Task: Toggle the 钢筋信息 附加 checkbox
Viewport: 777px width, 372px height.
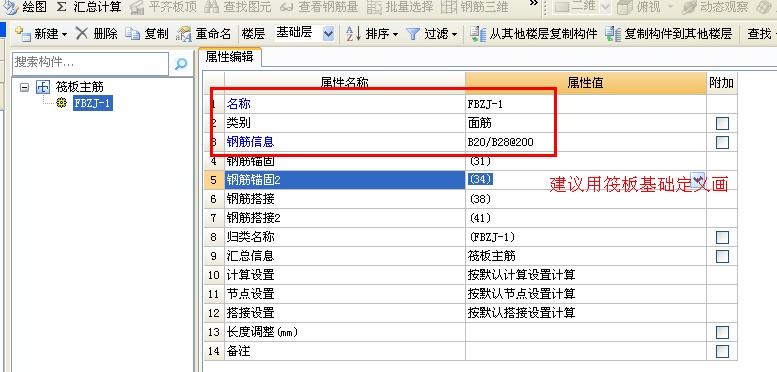Action: click(722, 142)
